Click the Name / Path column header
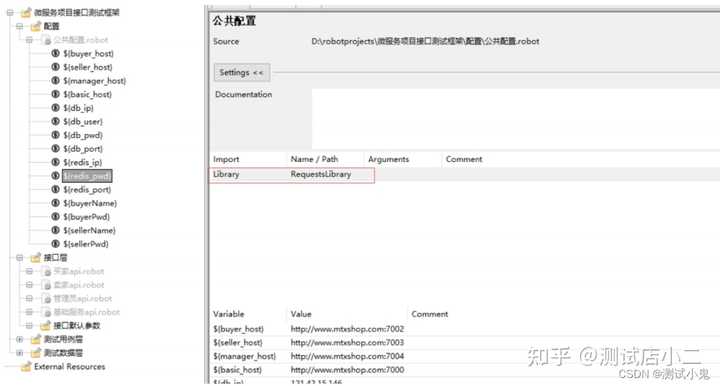 coord(314,159)
